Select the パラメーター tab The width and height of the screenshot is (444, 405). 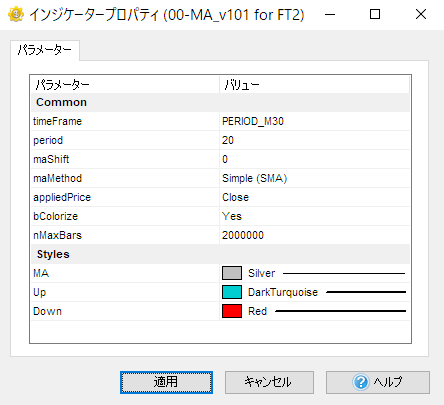pos(45,50)
